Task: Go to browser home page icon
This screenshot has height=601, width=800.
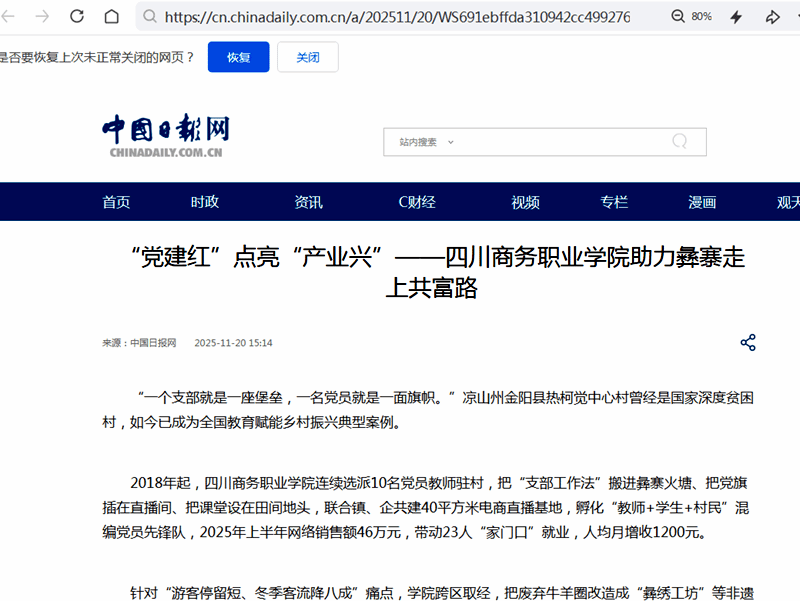Action: point(112,17)
